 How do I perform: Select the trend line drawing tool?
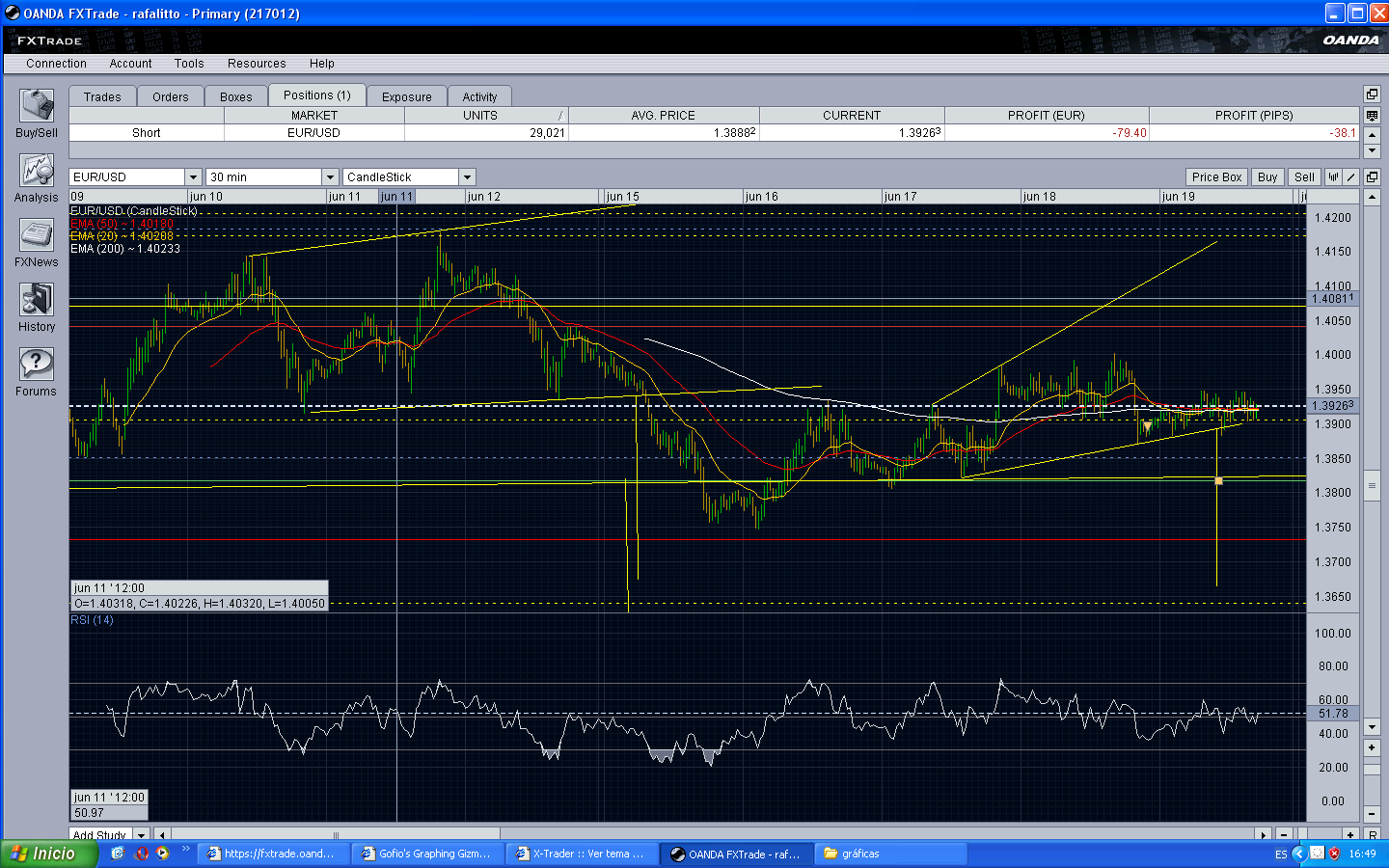[1351, 177]
